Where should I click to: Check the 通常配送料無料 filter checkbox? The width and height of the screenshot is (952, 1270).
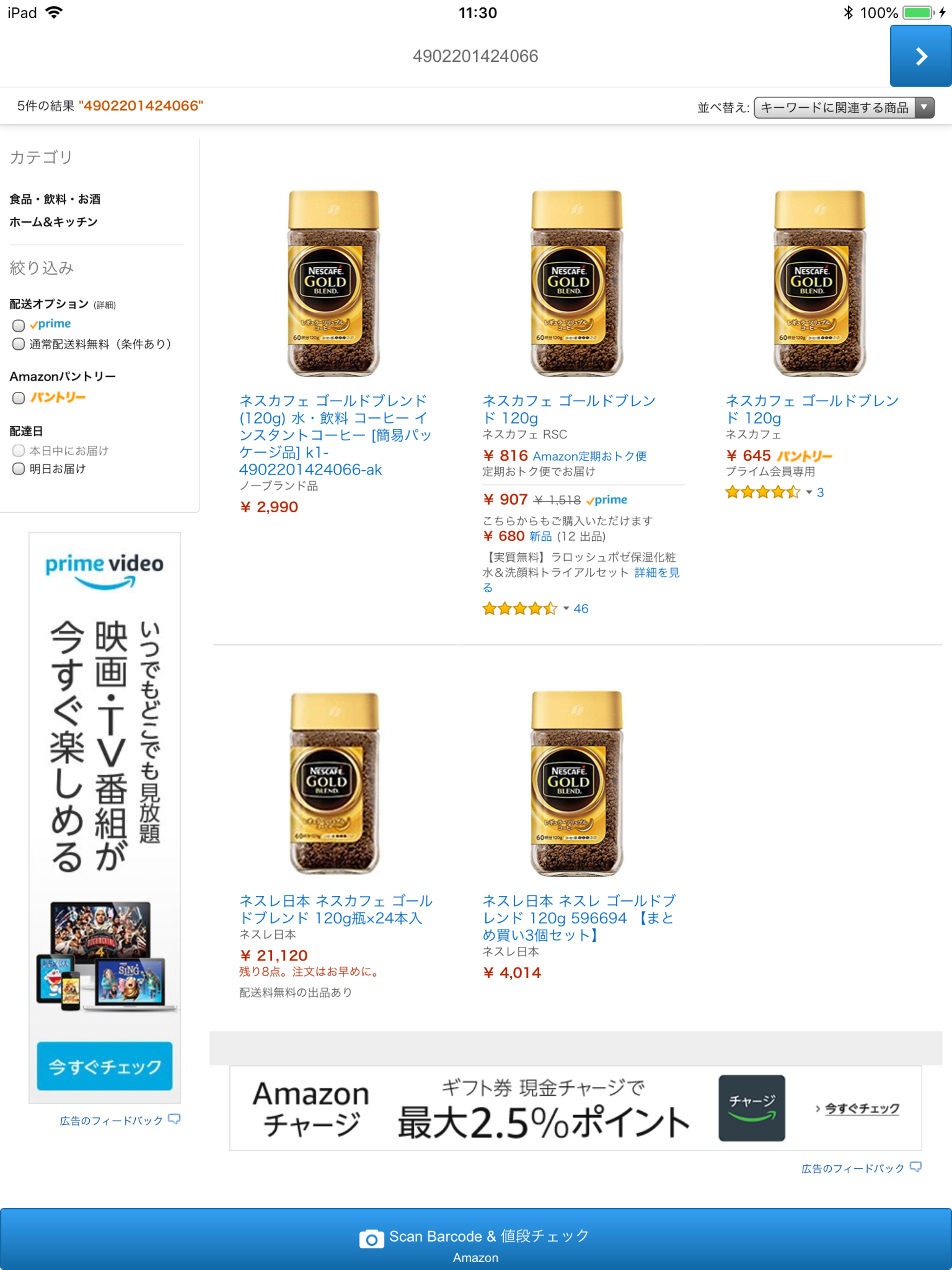[19, 344]
